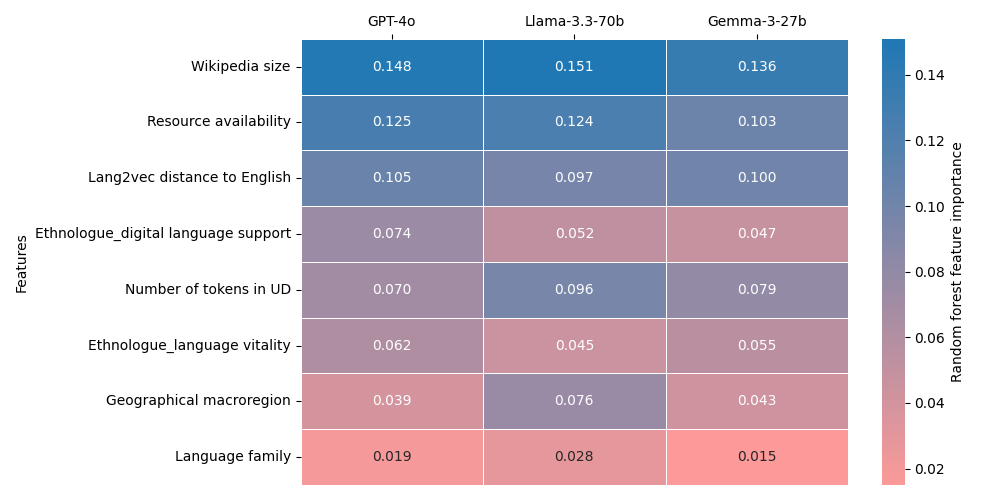Click the Random forest feature importance label

pos(957,262)
